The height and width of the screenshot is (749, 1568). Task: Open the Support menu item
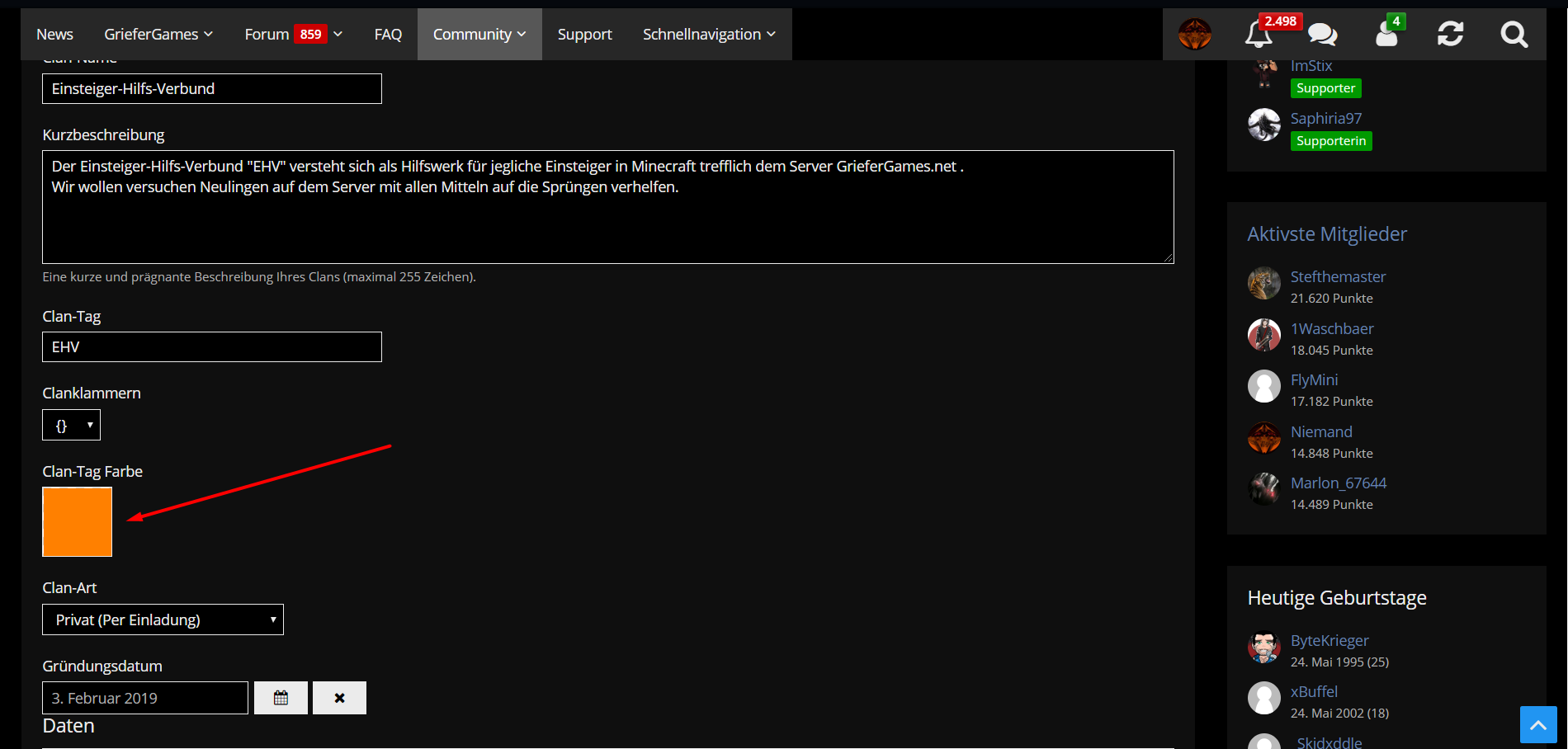pos(584,35)
